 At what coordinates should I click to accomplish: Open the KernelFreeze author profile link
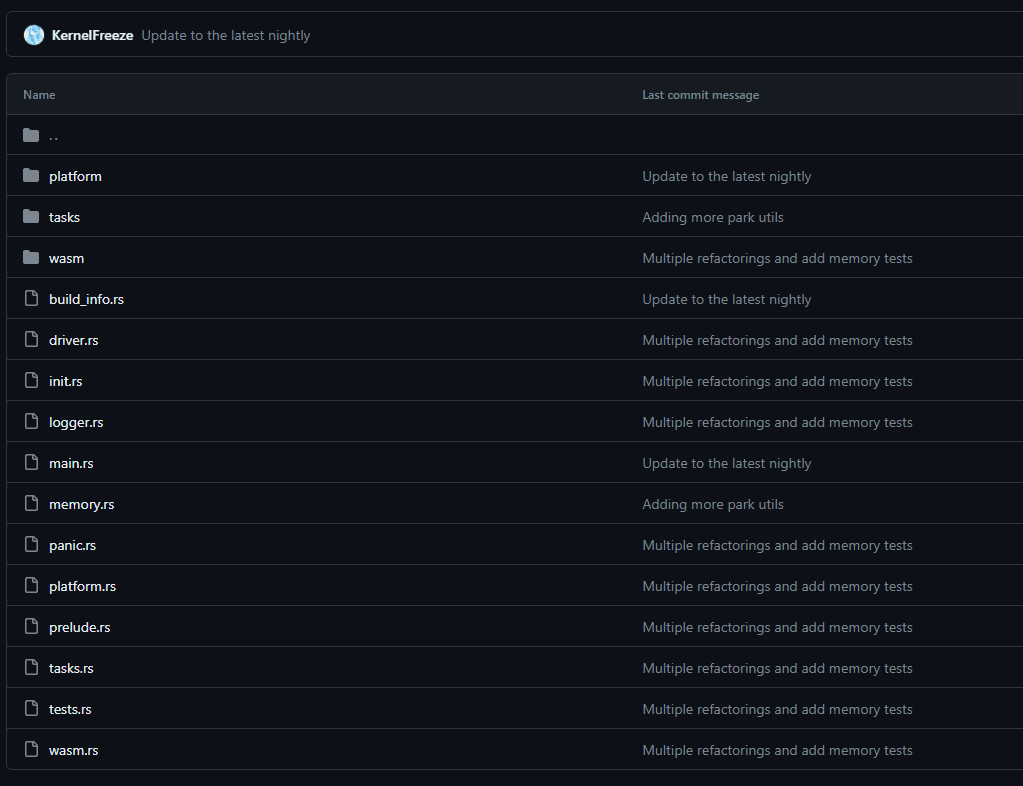coord(92,35)
